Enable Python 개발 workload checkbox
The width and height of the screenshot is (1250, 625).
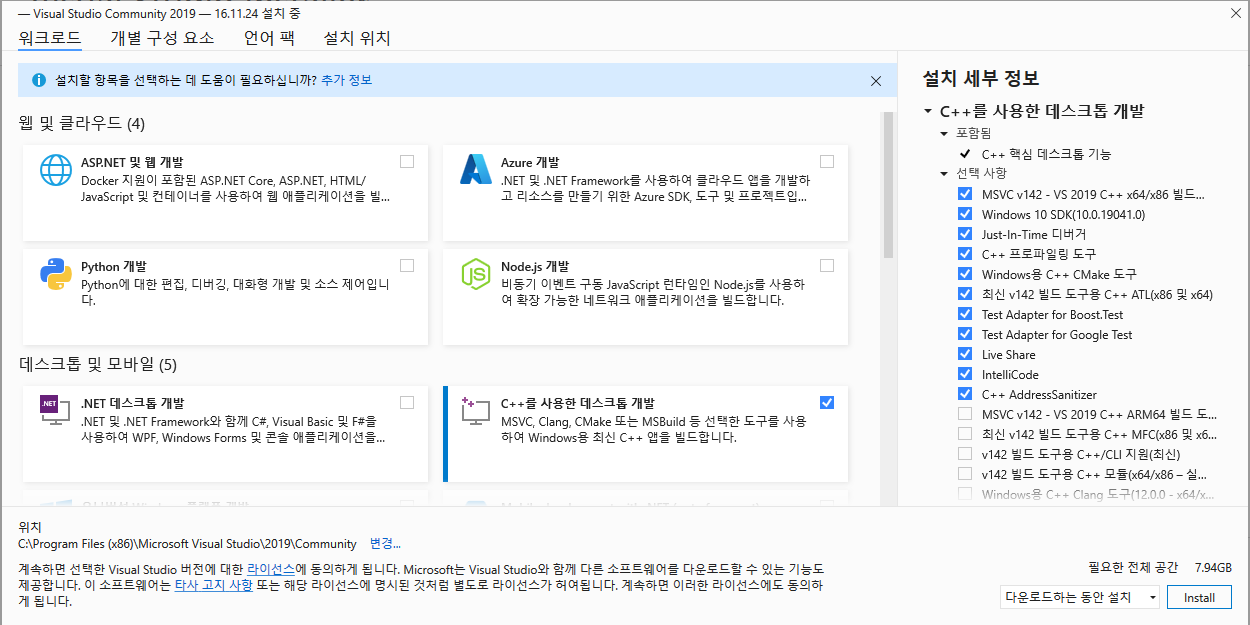pos(407,266)
